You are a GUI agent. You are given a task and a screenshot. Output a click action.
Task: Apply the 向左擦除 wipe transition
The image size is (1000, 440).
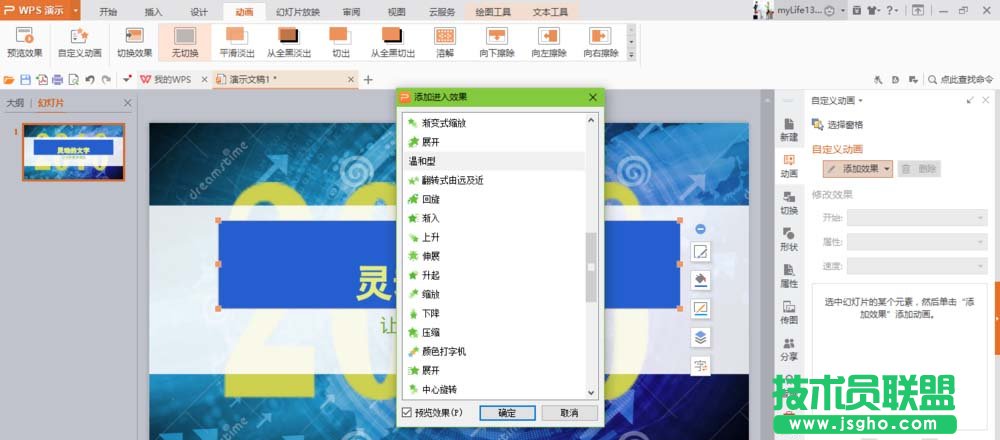[x=548, y=43]
